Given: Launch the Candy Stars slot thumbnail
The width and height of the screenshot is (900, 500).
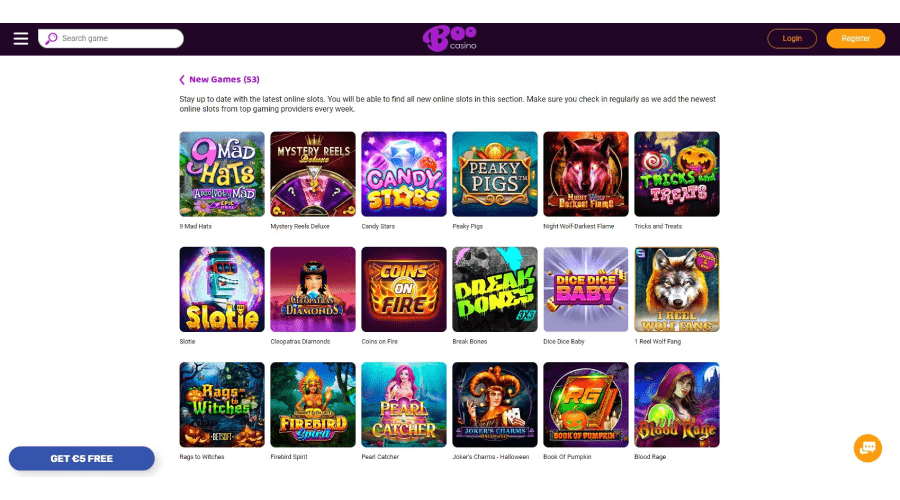Looking at the screenshot, I should click(404, 174).
